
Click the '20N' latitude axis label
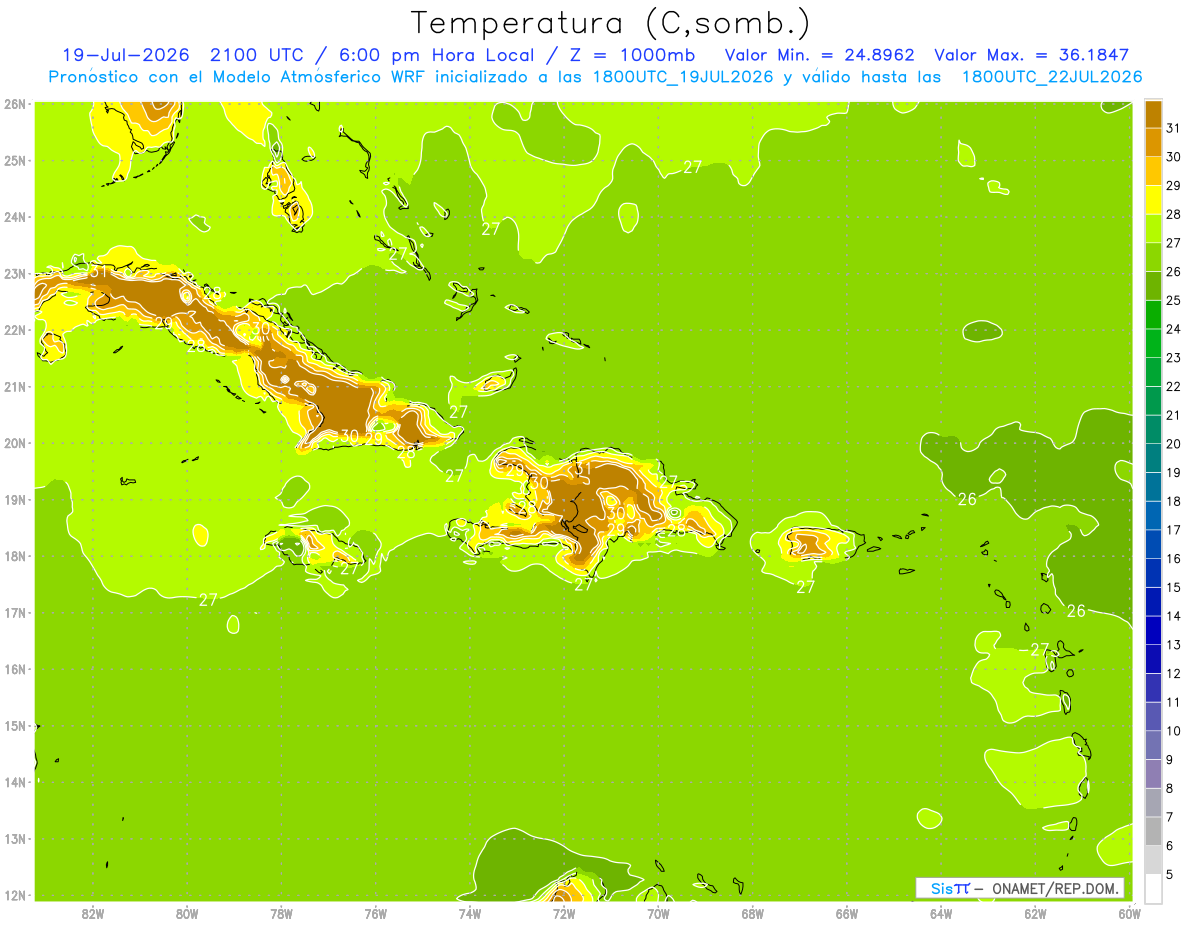point(14,443)
